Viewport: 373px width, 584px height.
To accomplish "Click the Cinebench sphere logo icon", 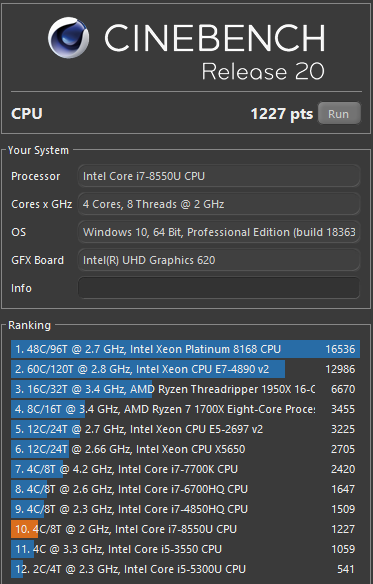I will [x=69, y=37].
